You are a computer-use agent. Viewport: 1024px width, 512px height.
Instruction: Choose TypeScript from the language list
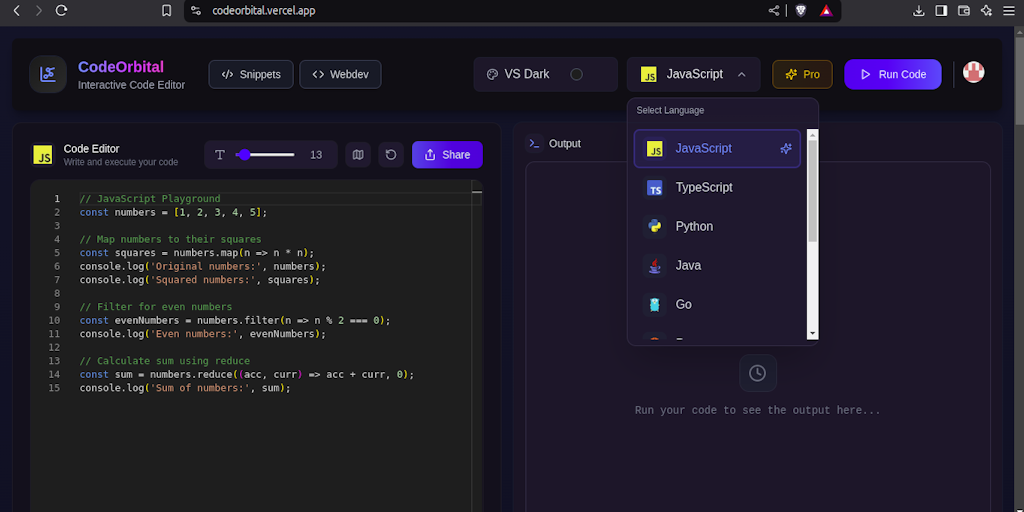coord(703,187)
